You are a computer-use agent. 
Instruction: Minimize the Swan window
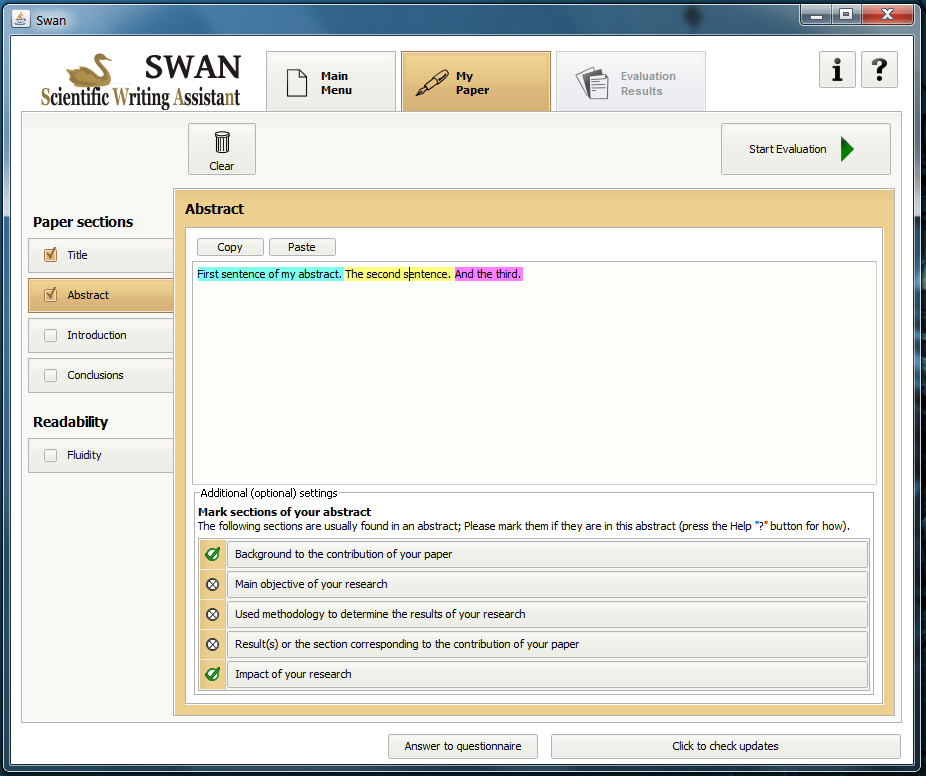click(x=817, y=15)
